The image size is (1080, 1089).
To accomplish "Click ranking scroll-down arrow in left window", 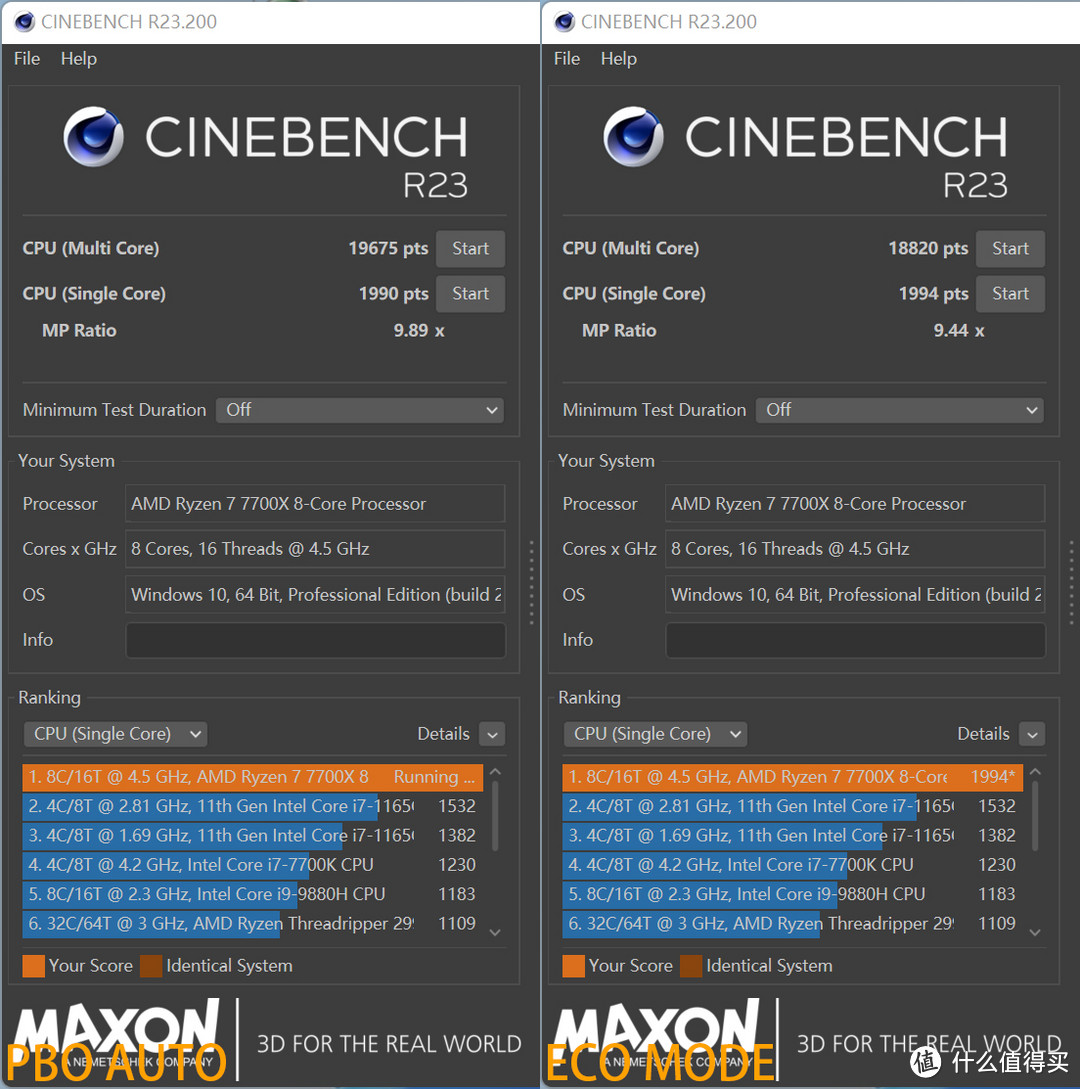I will coord(495,933).
